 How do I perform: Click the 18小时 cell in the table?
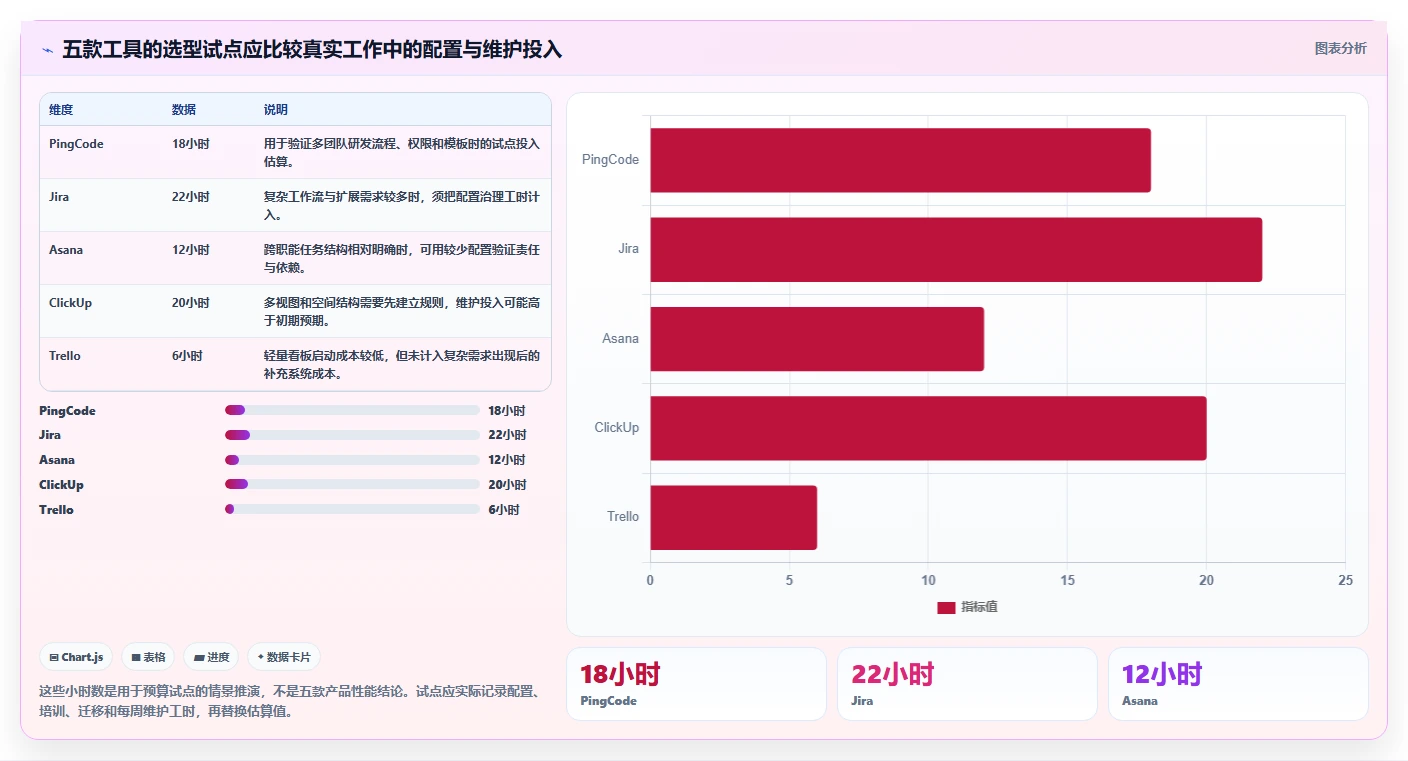coord(190,144)
